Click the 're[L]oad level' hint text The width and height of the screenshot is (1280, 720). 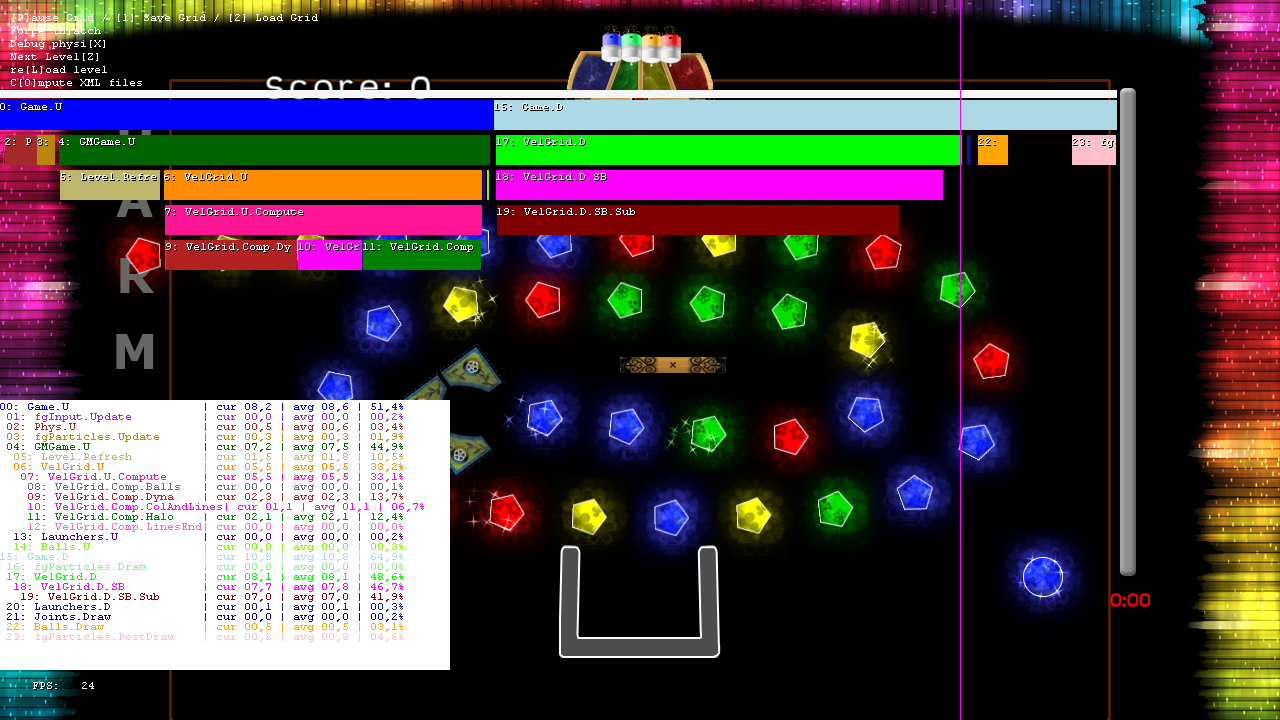coord(58,70)
